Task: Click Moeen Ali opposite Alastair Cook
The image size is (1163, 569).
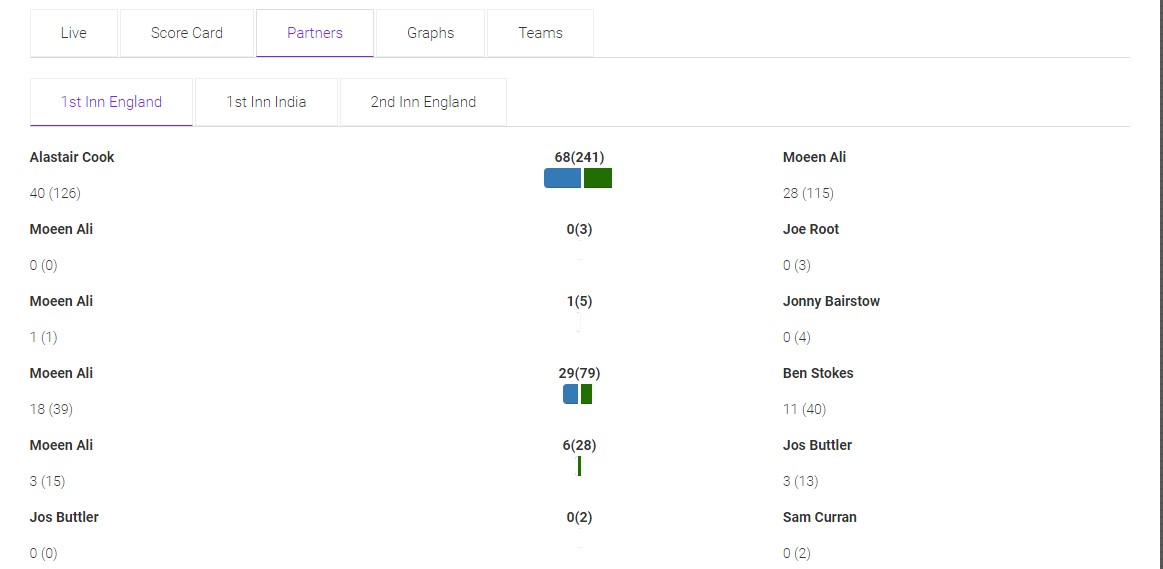Action: (814, 157)
